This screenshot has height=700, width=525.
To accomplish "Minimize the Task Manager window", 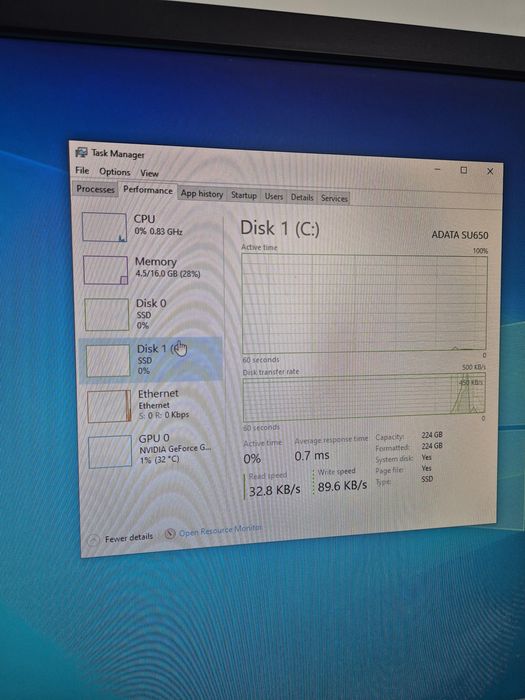I will (x=438, y=169).
